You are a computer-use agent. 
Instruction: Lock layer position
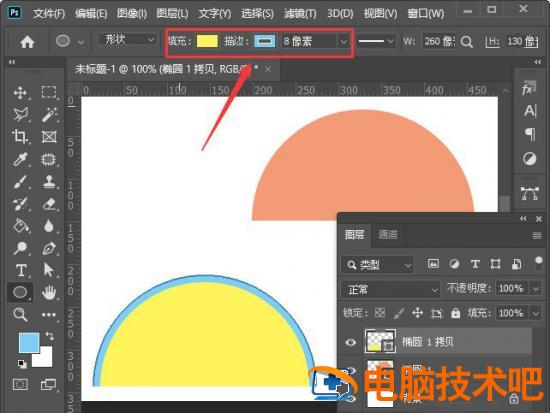point(417,313)
